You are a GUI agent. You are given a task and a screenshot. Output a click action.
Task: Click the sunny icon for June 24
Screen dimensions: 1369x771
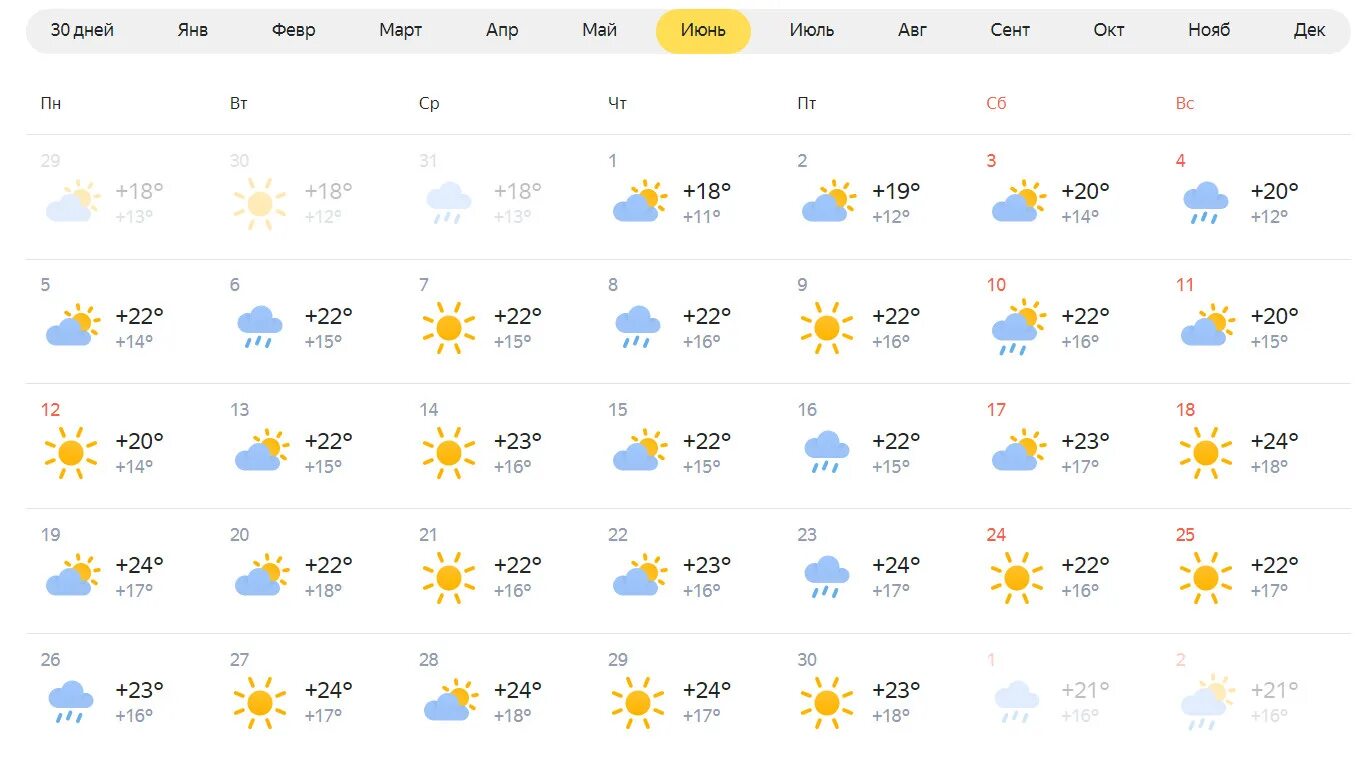(1017, 577)
